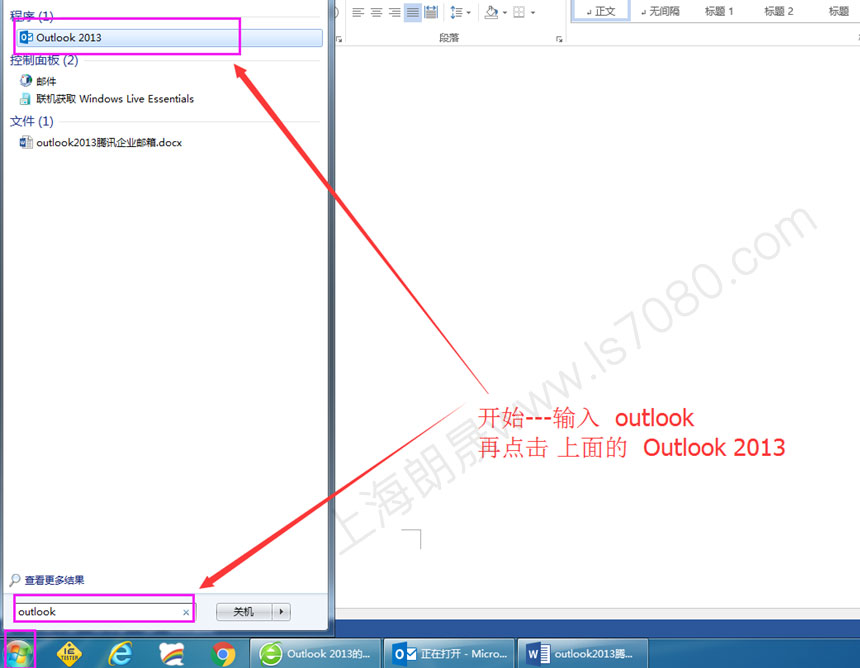860x668 pixels.
Task: Open line spacing options in Word
Action: tap(460, 12)
